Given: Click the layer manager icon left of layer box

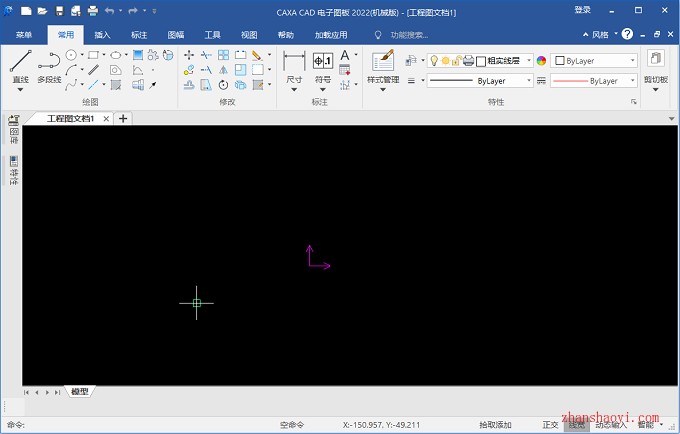Looking at the screenshot, I should click(410, 61).
